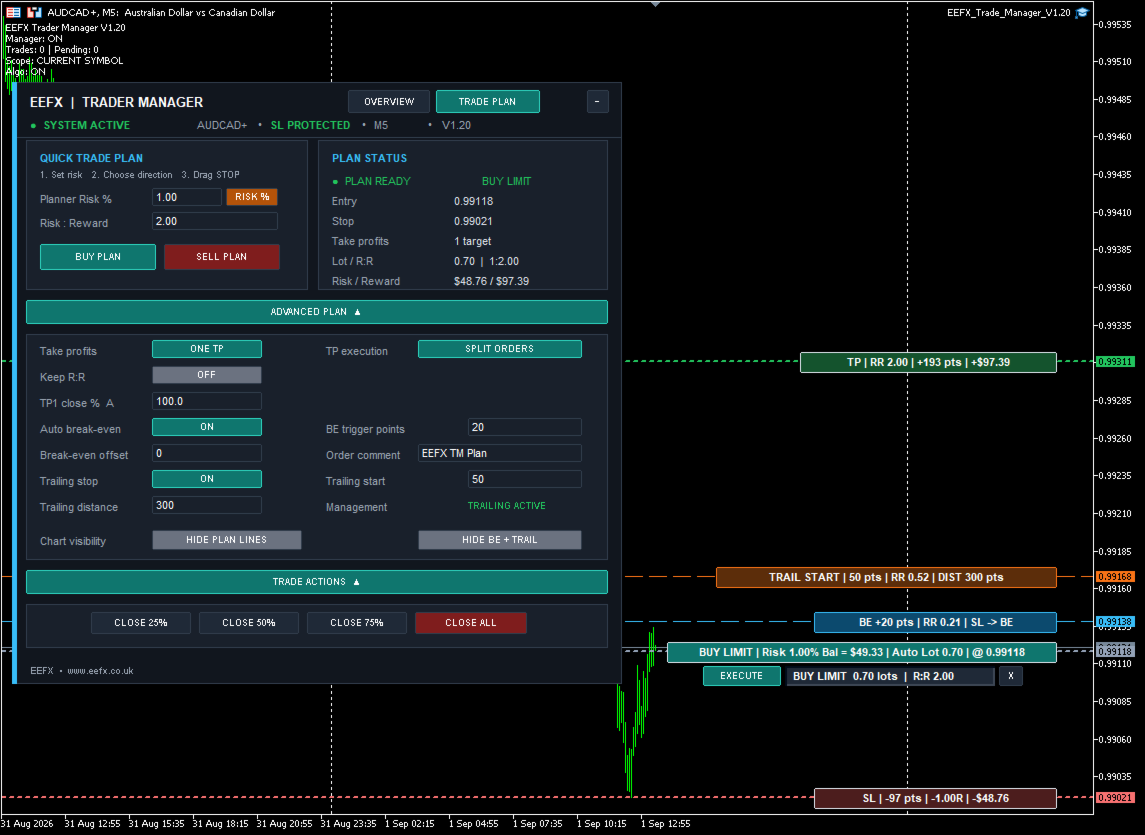Minimize the Trader Manager panel
Screen dimensions: 1145x835
597,102
